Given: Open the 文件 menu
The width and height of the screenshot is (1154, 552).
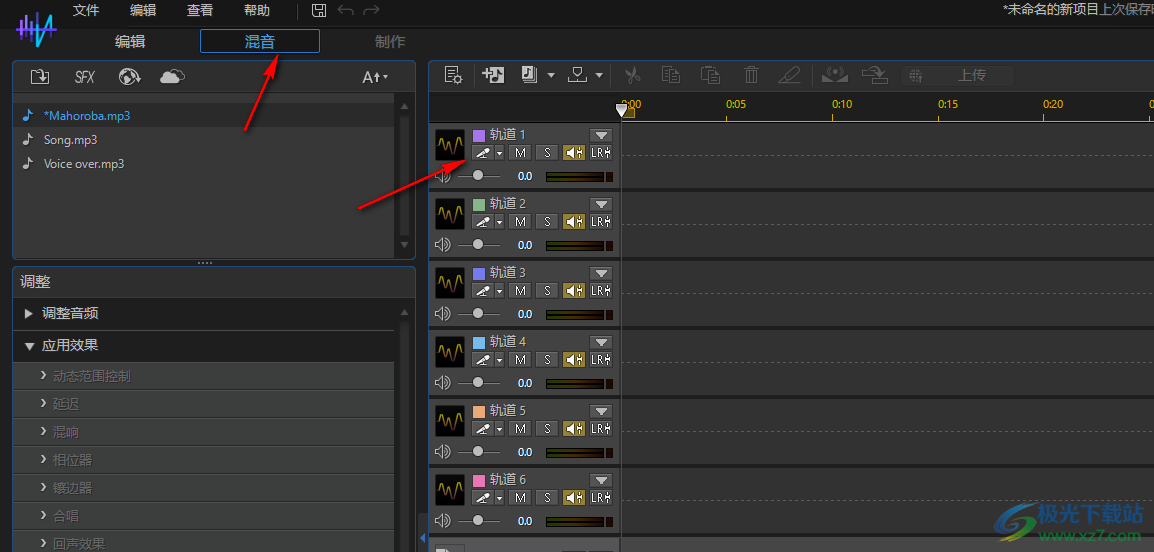Looking at the screenshot, I should [86, 10].
